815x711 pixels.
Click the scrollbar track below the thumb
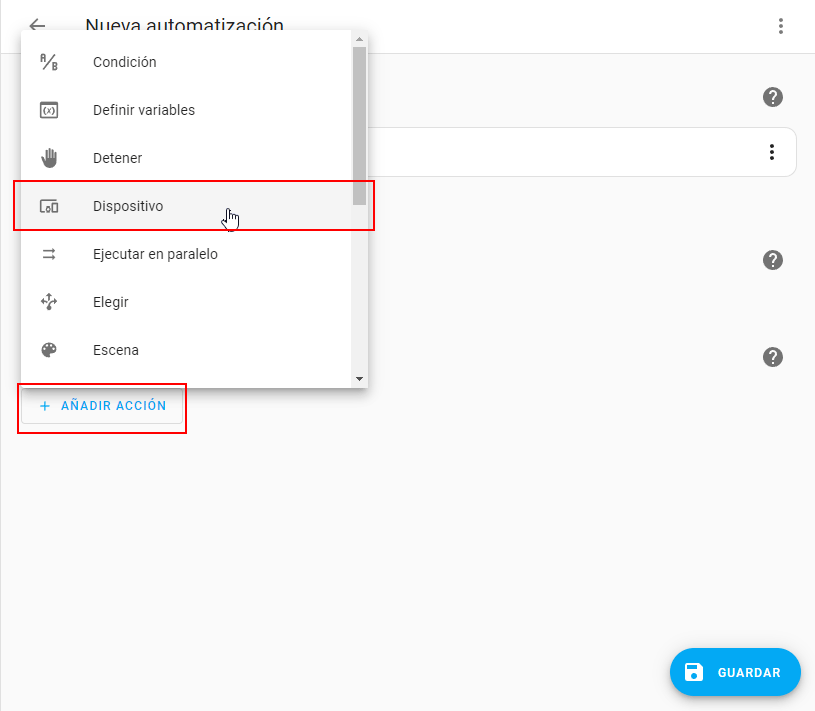click(x=359, y=290)
